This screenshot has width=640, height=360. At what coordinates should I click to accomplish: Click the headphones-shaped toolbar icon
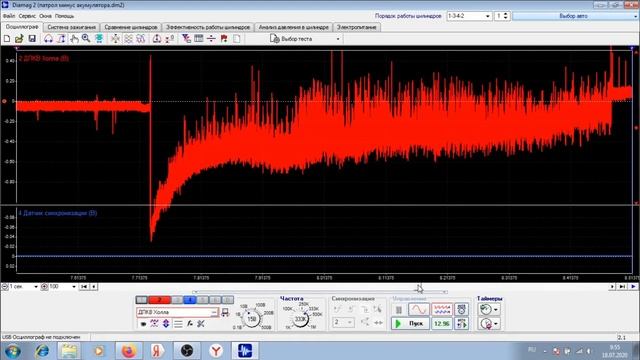(48, 39)
